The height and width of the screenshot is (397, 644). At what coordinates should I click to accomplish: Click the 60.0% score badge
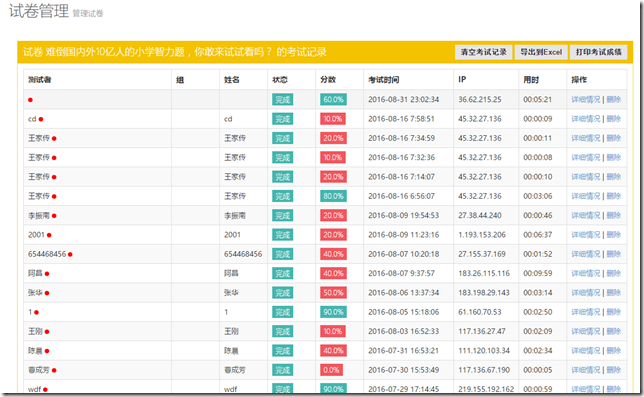pyautogui.click(x=333, y=99)
